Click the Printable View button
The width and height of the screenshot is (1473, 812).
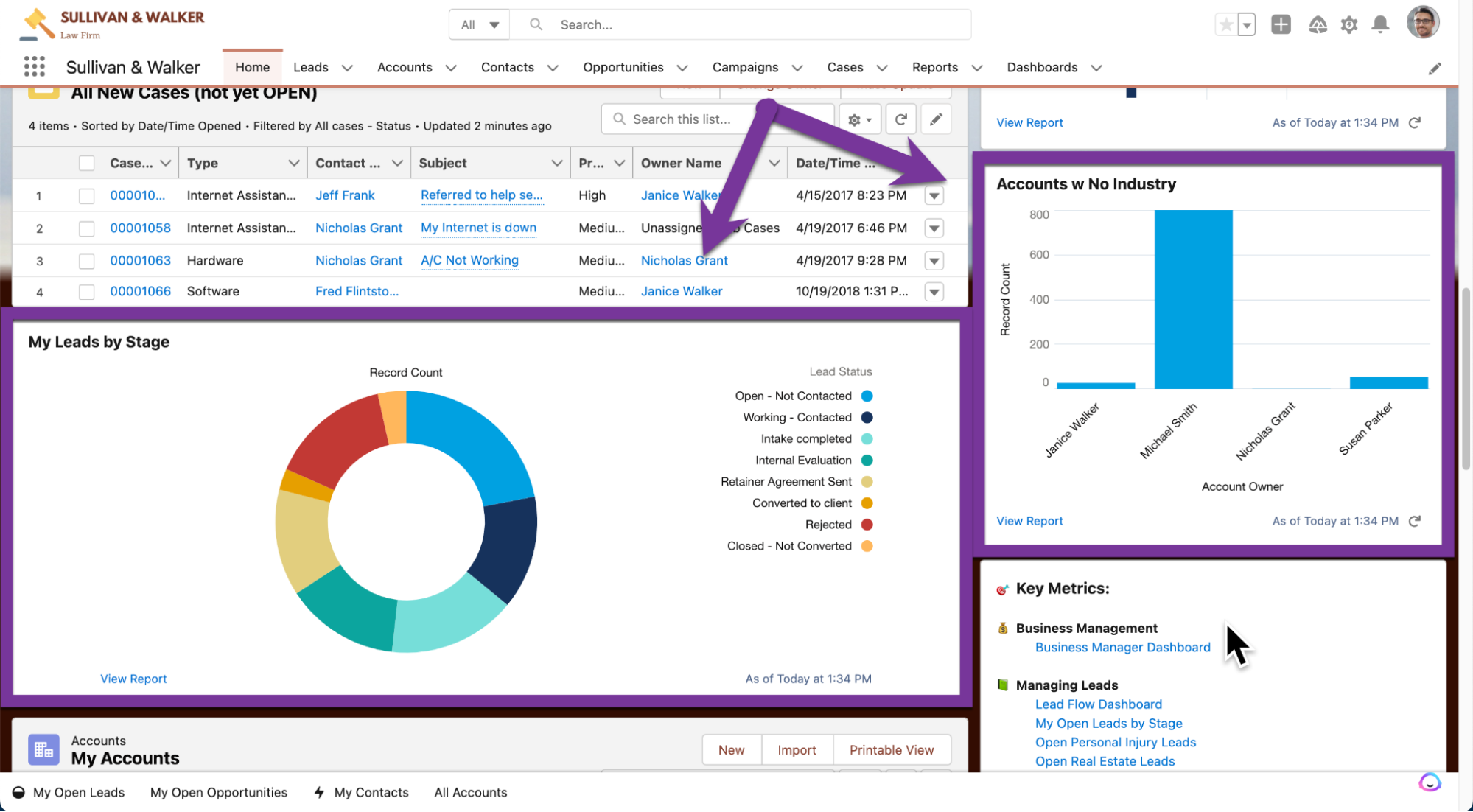[x=891, y=749]
